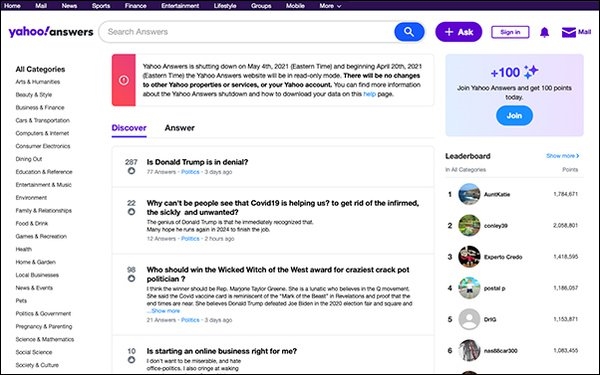Viewport: 600px width, 375px height.
Task: Open notifications bell icon
Action: click(x=545, y=33)
